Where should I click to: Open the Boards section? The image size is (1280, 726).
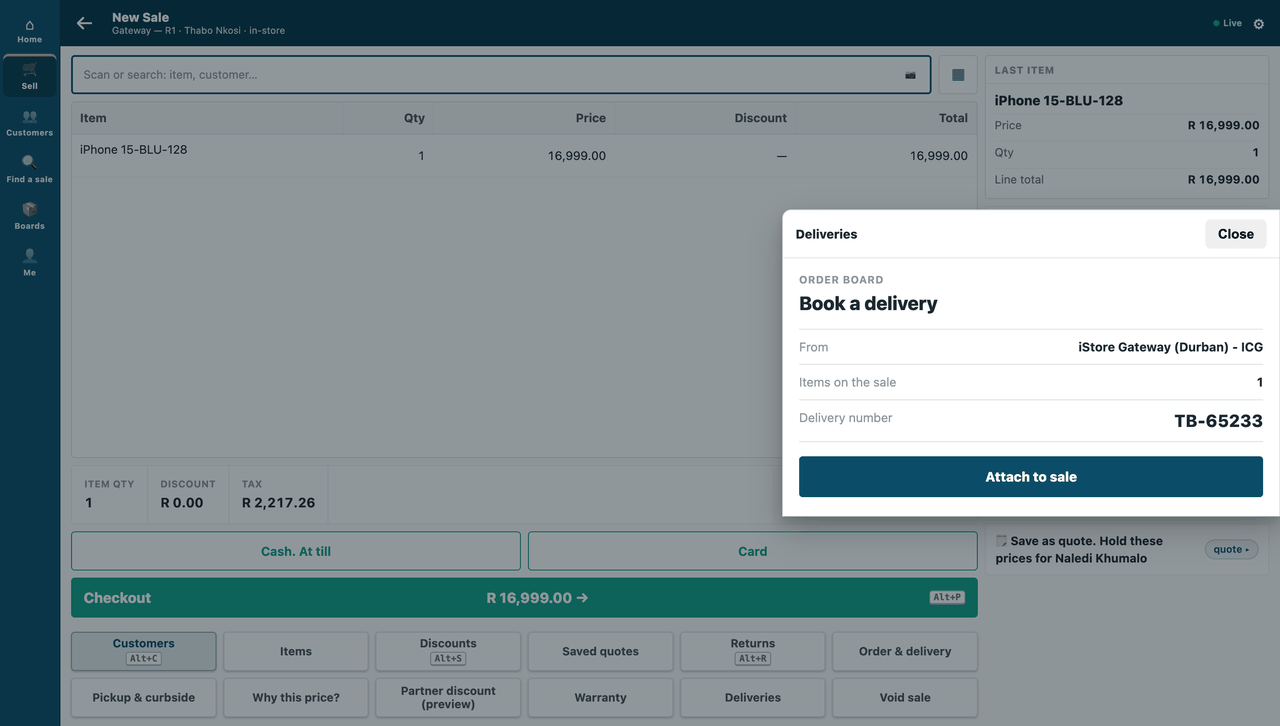point(29,217)
